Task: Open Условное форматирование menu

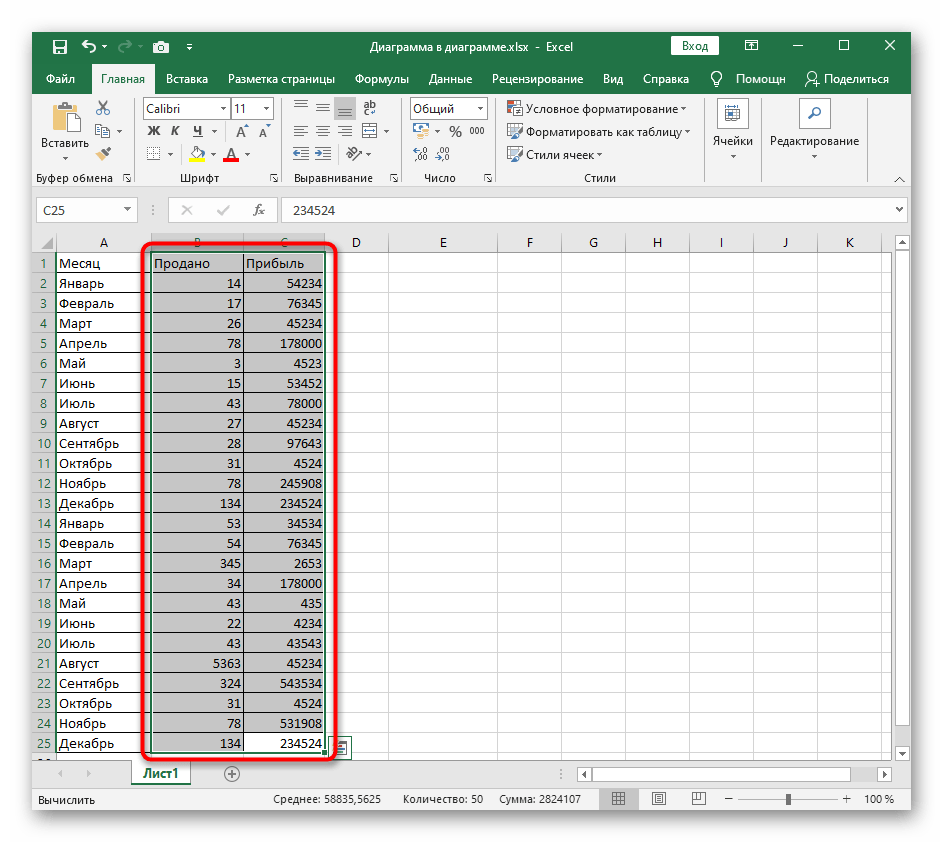Action: (x=597, y=109)
